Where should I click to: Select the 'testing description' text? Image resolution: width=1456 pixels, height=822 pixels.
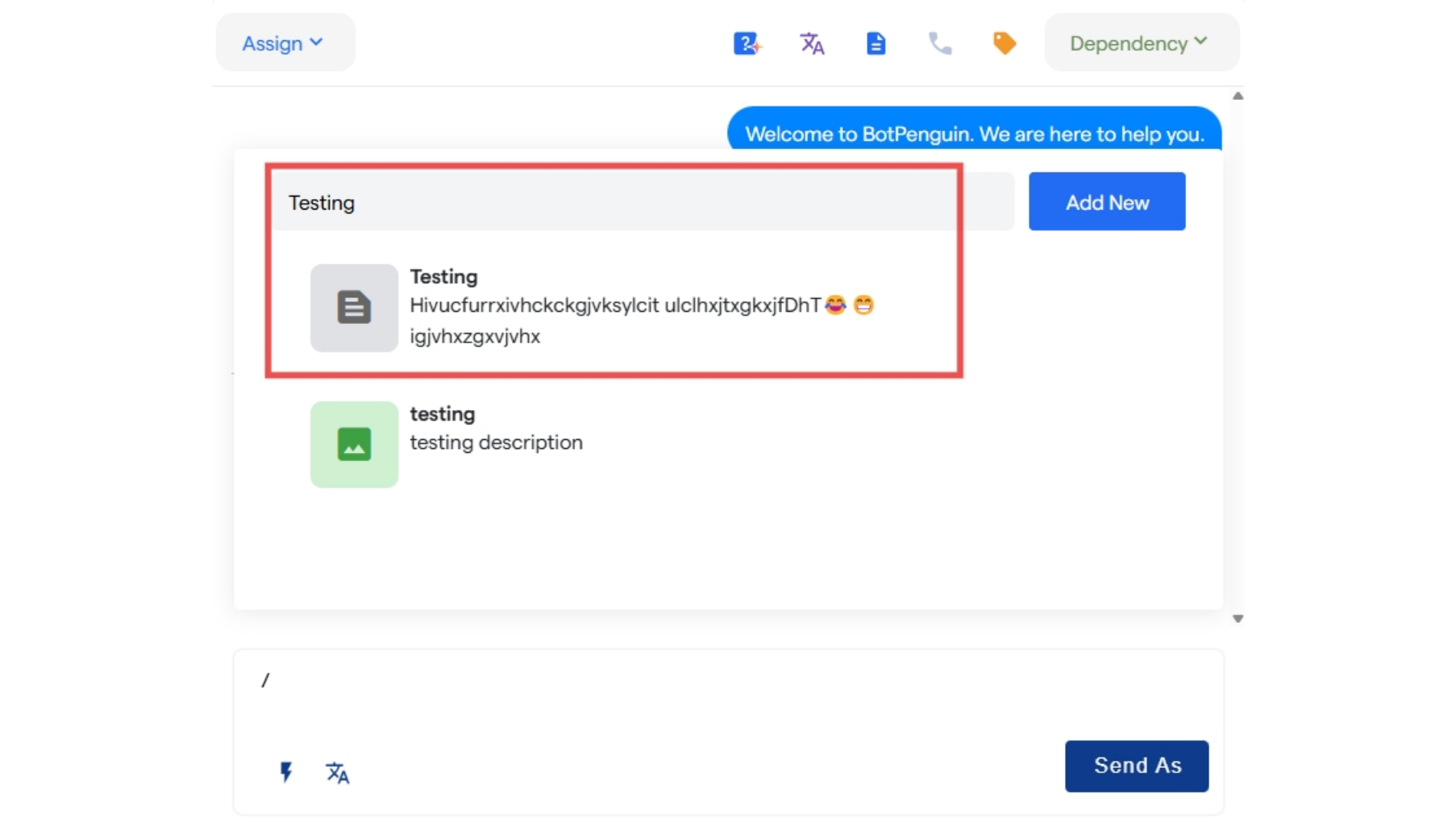[x=496, y=442]
